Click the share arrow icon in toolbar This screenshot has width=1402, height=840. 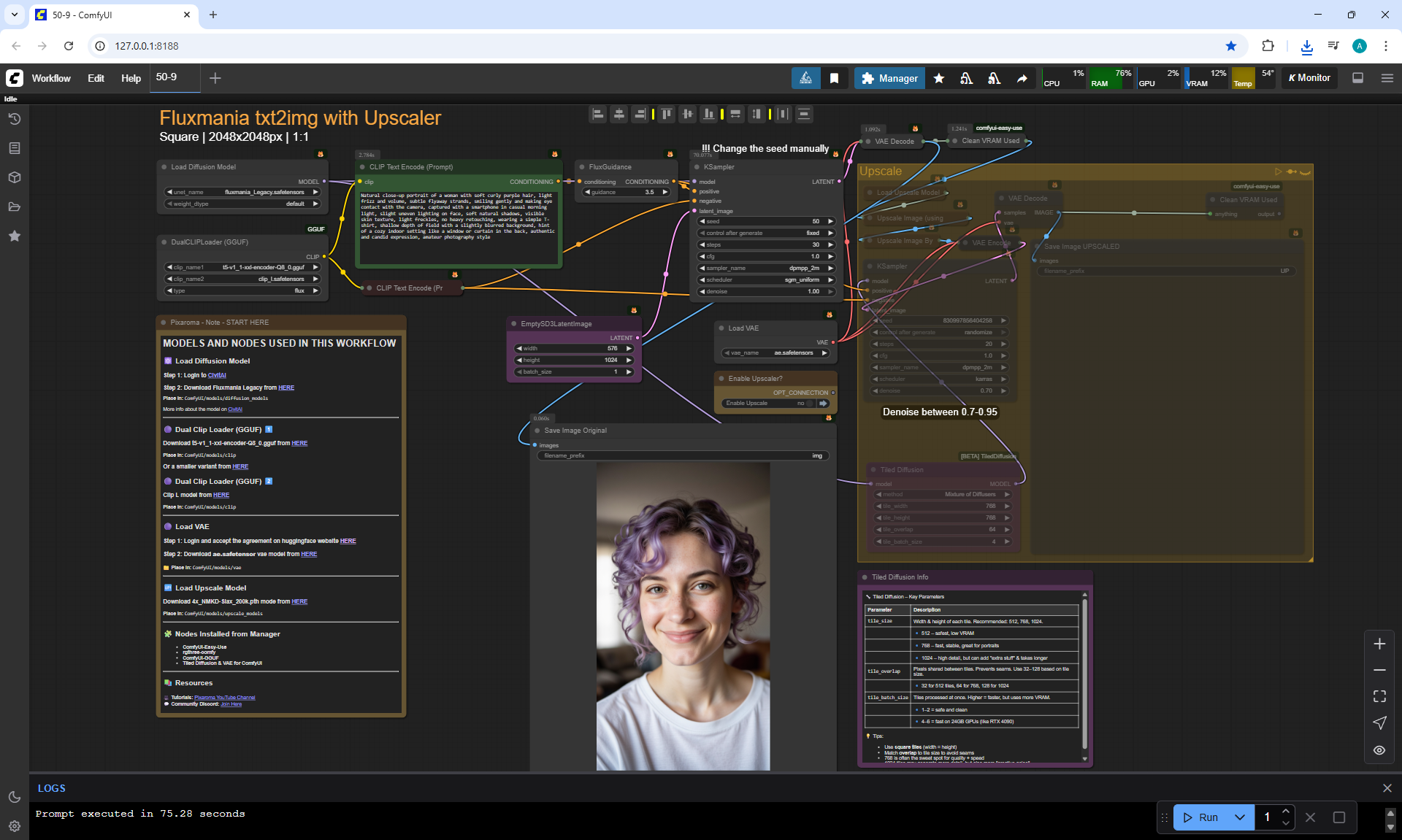[x=1022, y=78]
